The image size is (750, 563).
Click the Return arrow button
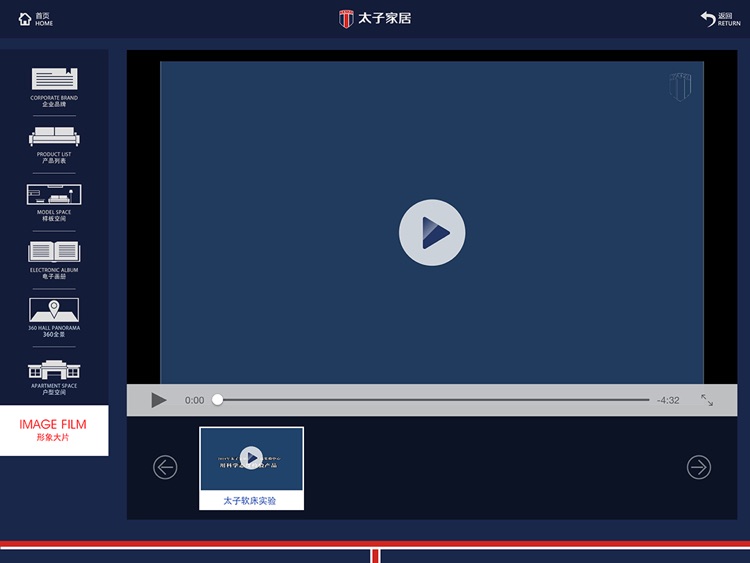720,19
